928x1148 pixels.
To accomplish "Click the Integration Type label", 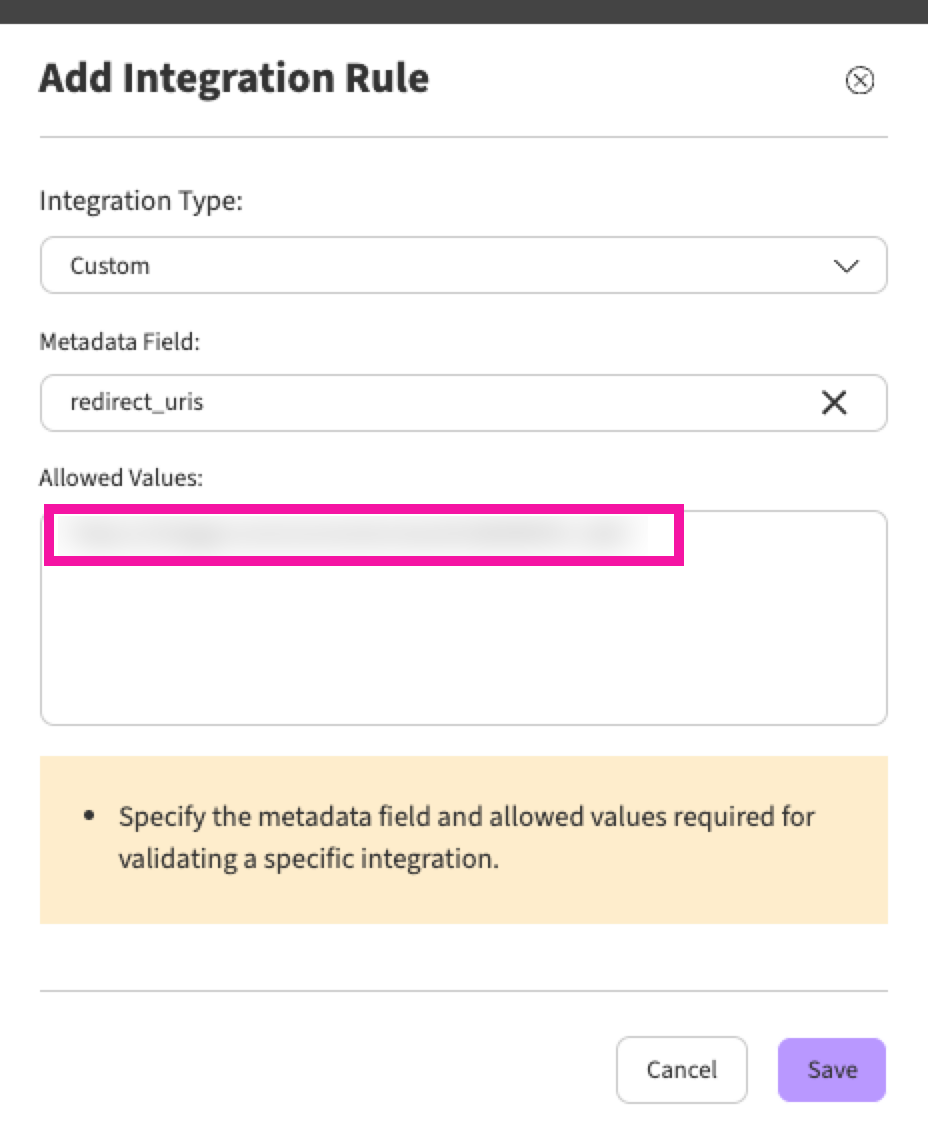I will point(141,201).
